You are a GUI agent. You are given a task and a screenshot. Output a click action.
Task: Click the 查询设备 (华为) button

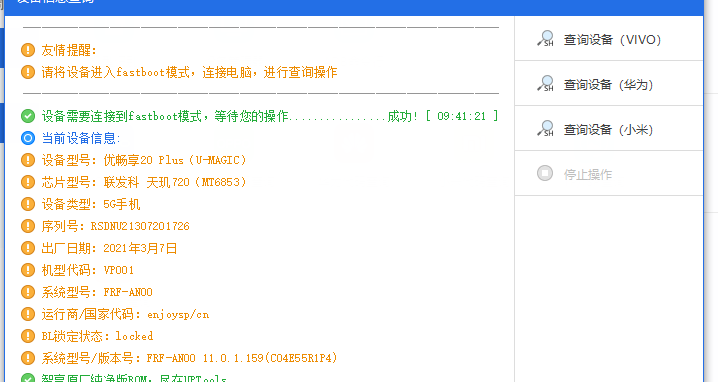pos(609,84)
